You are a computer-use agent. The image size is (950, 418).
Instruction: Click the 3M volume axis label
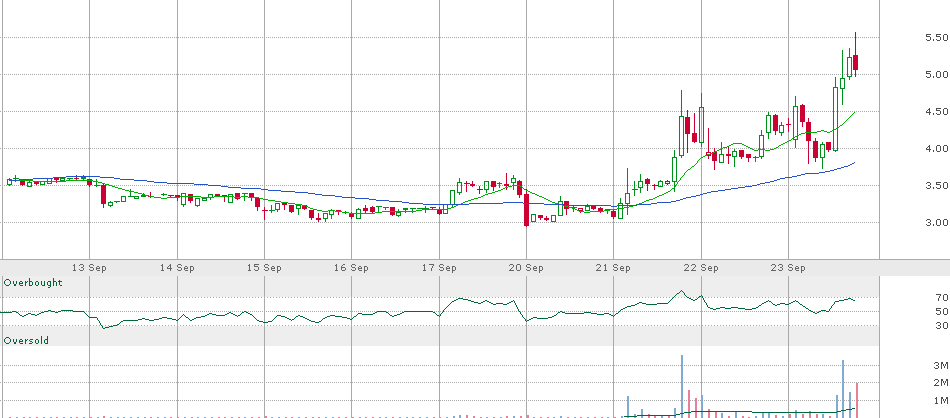tap(940, 365)
